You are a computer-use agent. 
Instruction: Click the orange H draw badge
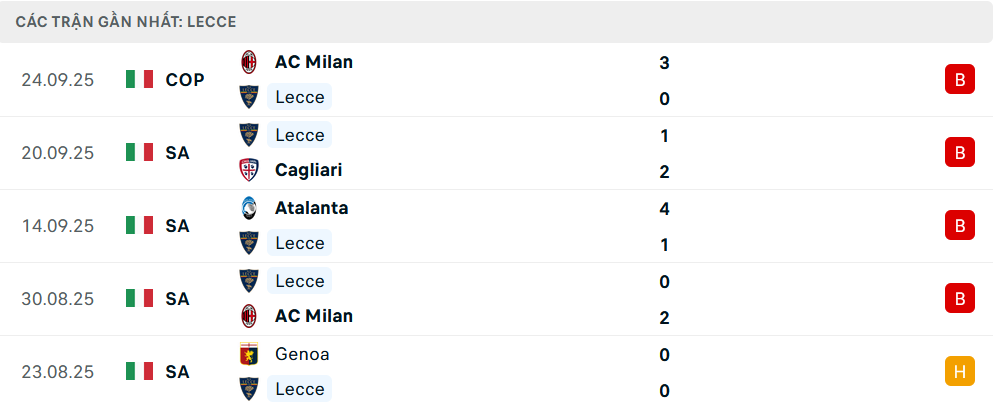tap(959, 372)
